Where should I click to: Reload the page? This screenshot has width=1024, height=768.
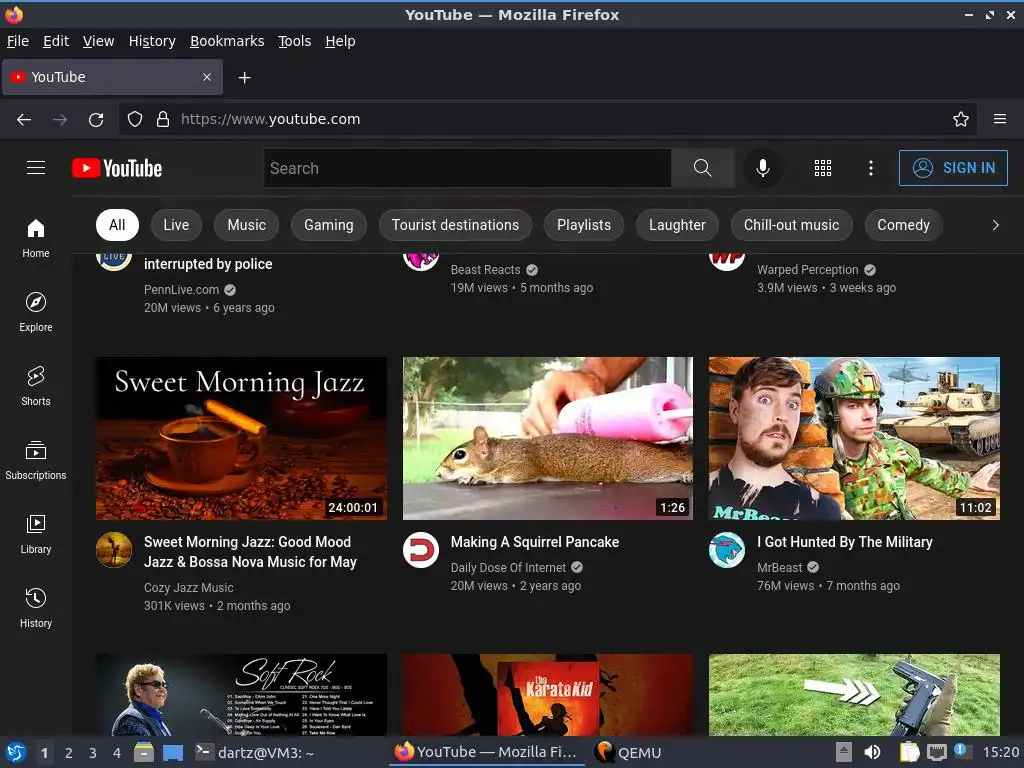point(96,120)
